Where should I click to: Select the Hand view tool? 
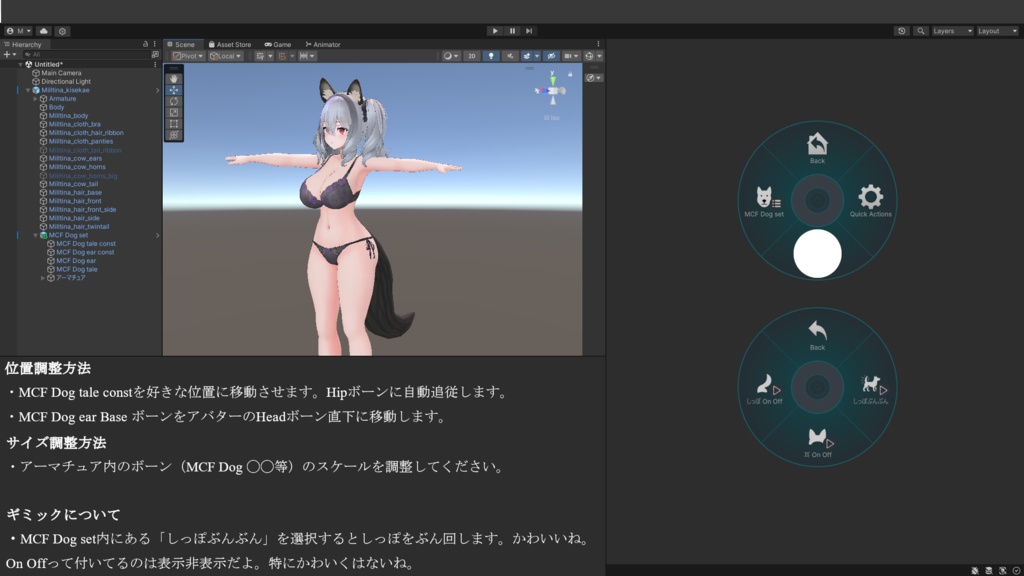pyautogui.click(x=174, y=78)
